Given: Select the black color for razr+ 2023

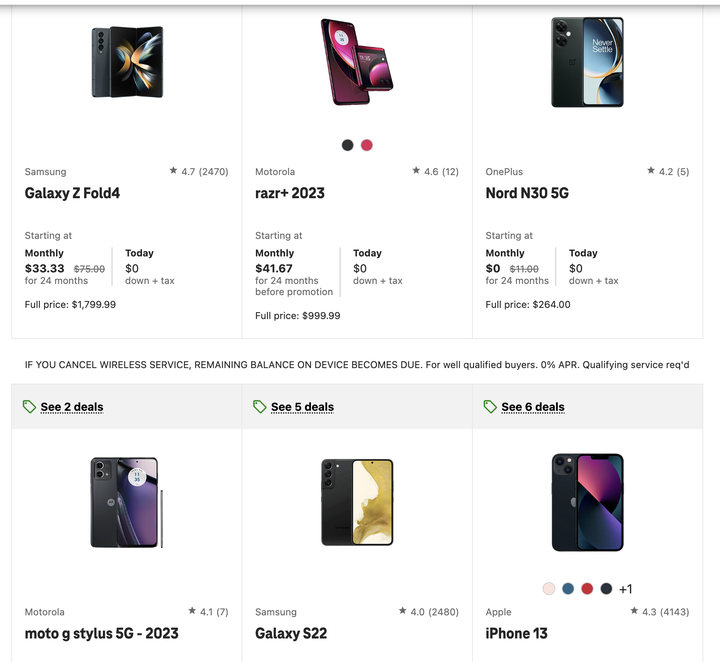Looking at the screenshot, I should coord(348,145).
